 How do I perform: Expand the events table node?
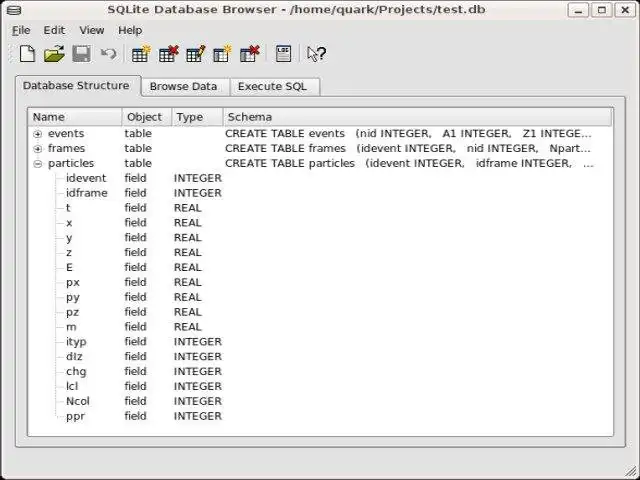pyautogui.click(x=38, y=134)
